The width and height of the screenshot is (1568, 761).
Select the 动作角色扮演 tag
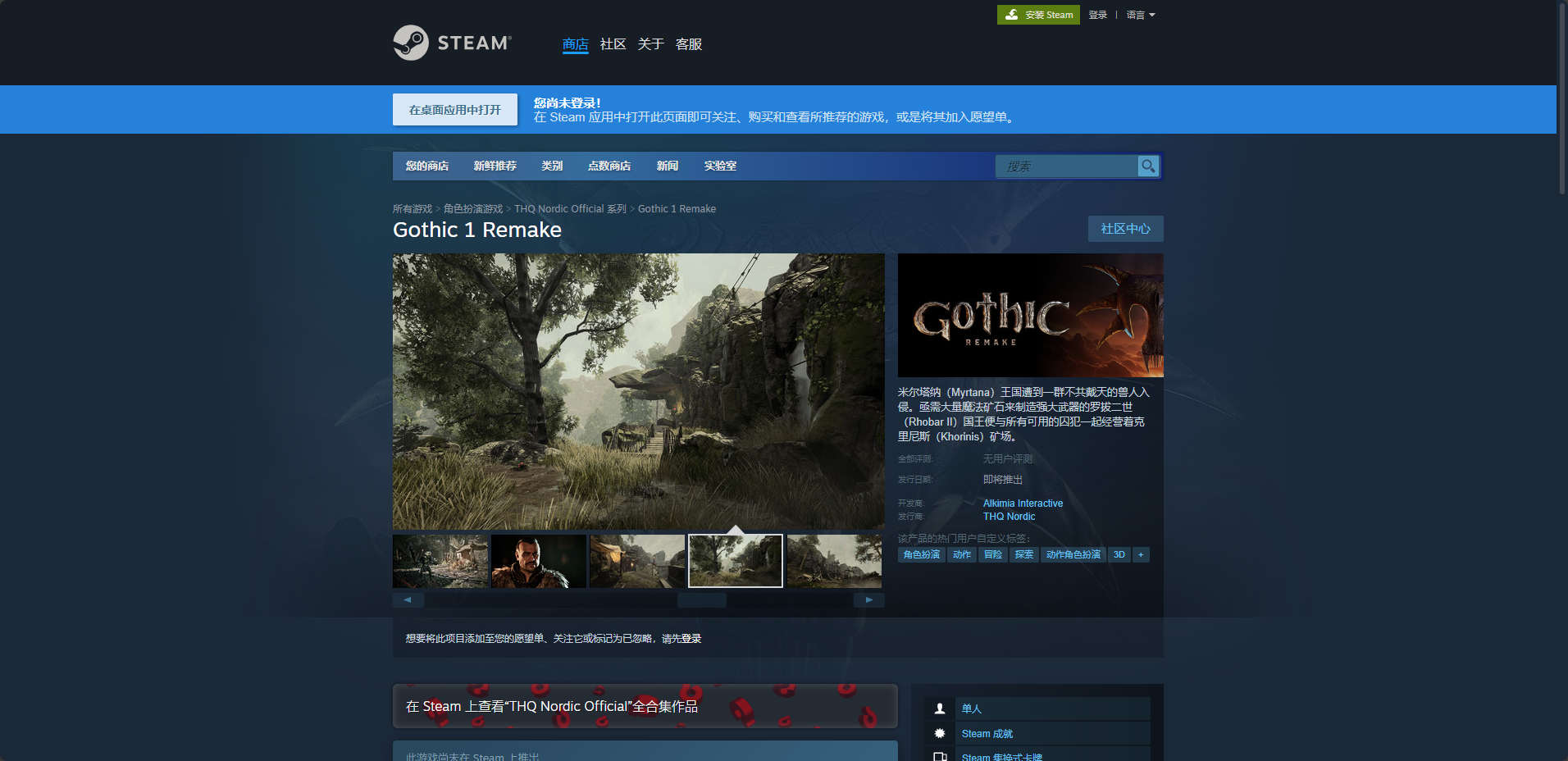1073,554
